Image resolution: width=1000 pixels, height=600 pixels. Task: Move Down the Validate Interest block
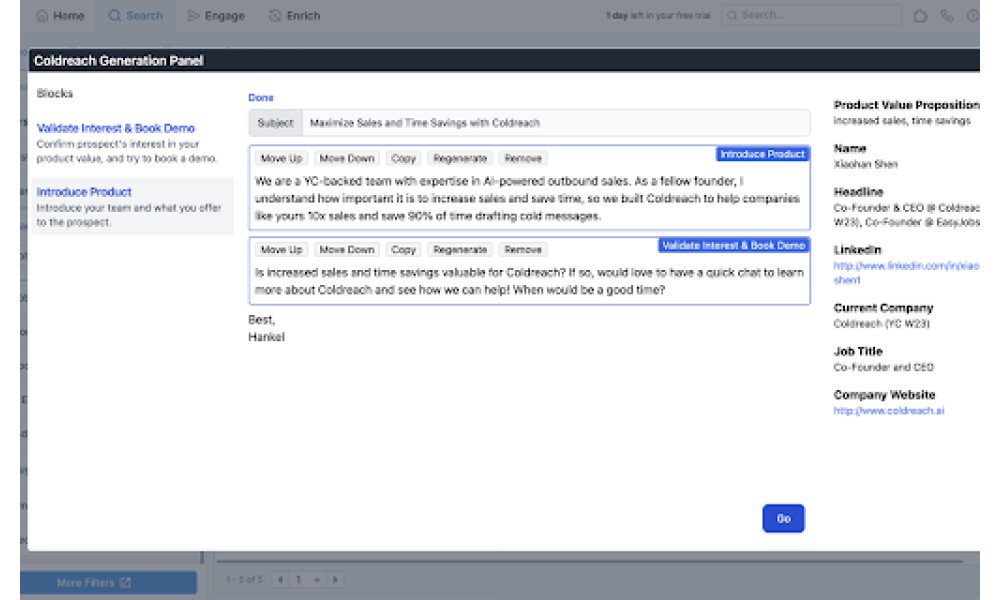tap(347, 250)
